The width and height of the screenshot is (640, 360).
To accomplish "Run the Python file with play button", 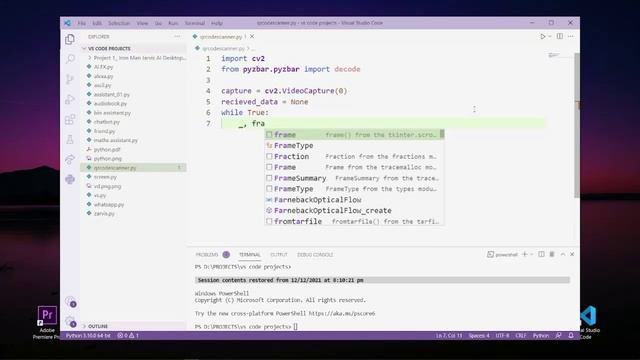I will coord(543,36).
